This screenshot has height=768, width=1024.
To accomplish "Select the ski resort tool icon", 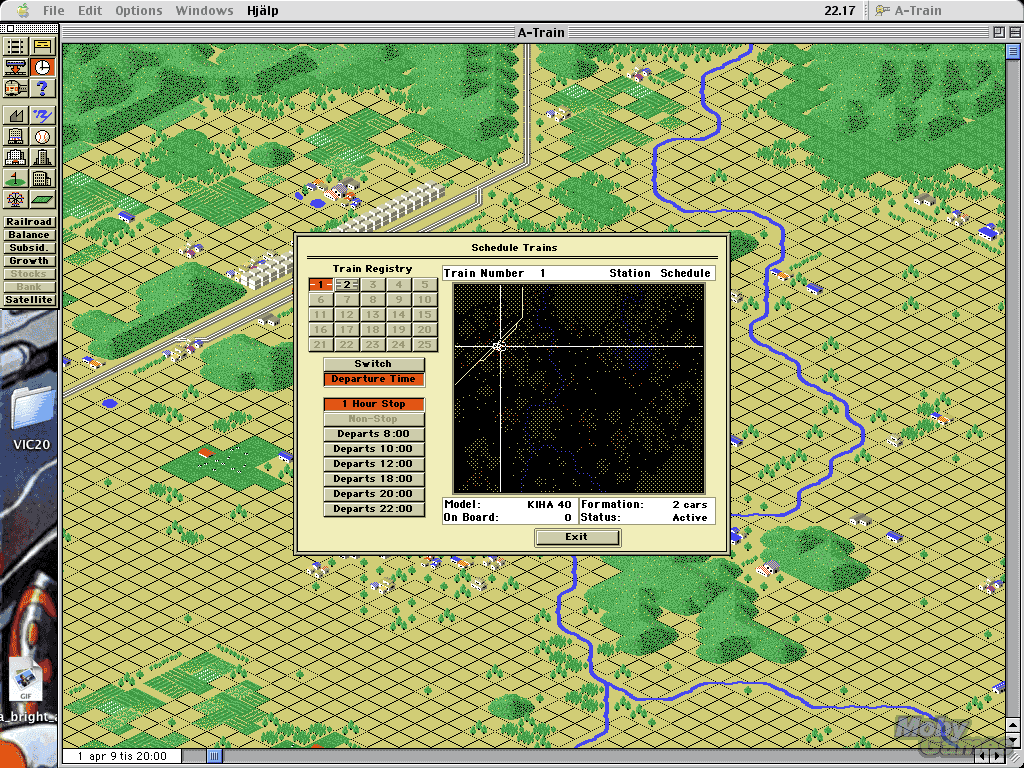I will [x=42, y=116].
